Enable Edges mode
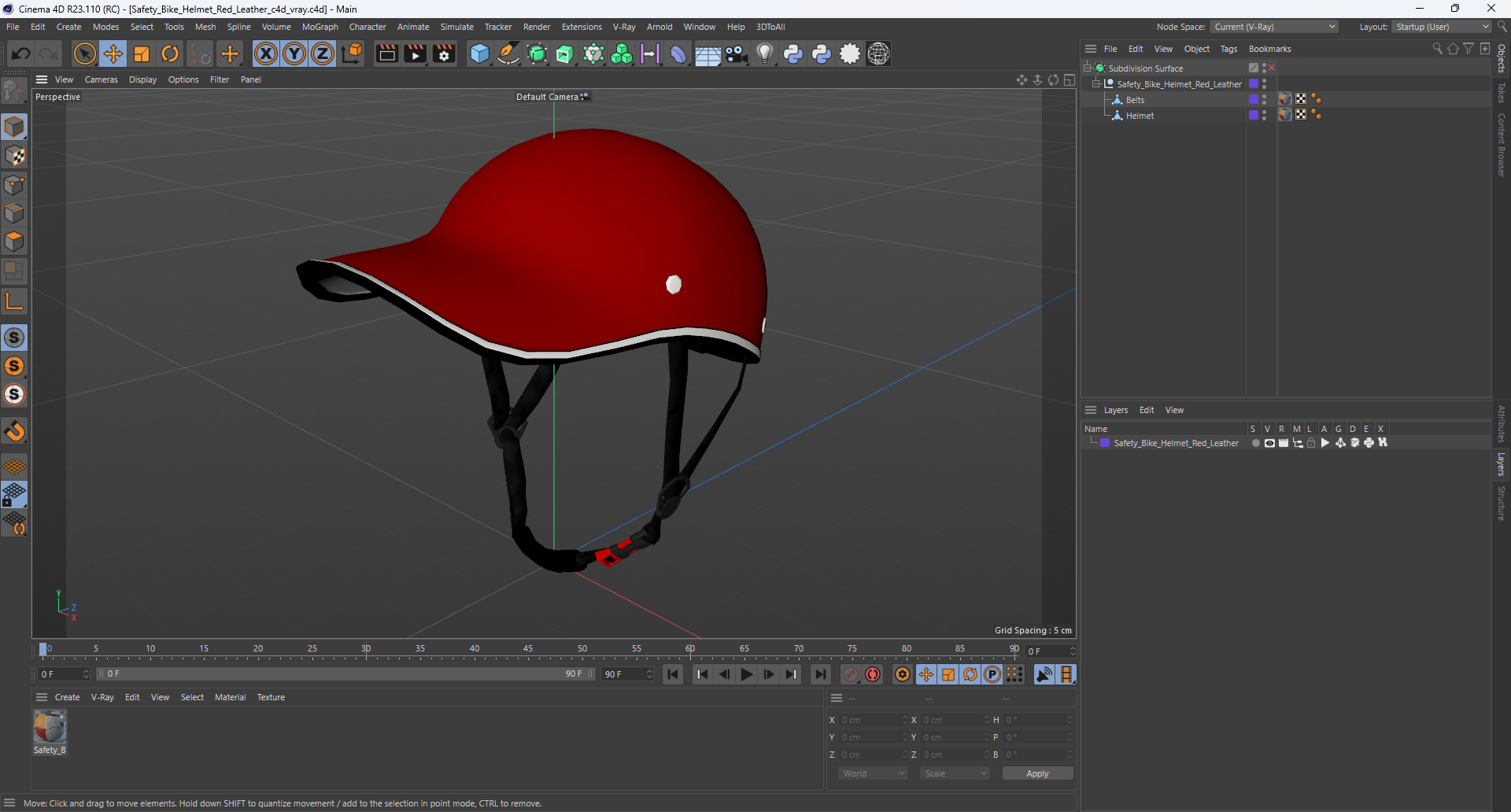This screenshot has width=1511, height=812. pyautogui.click(x=14, y=213)
